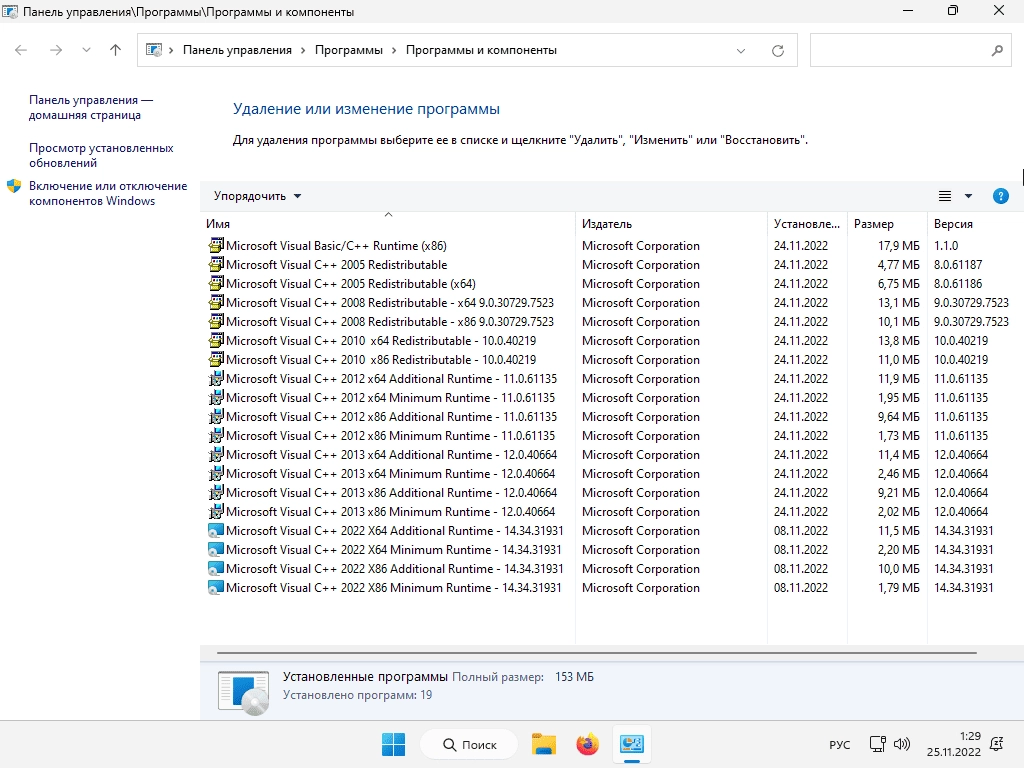Click Control Panel taskbar icon
This screenshot has width=1024, height=768.
pyautogui.click(x=632, y=744)
